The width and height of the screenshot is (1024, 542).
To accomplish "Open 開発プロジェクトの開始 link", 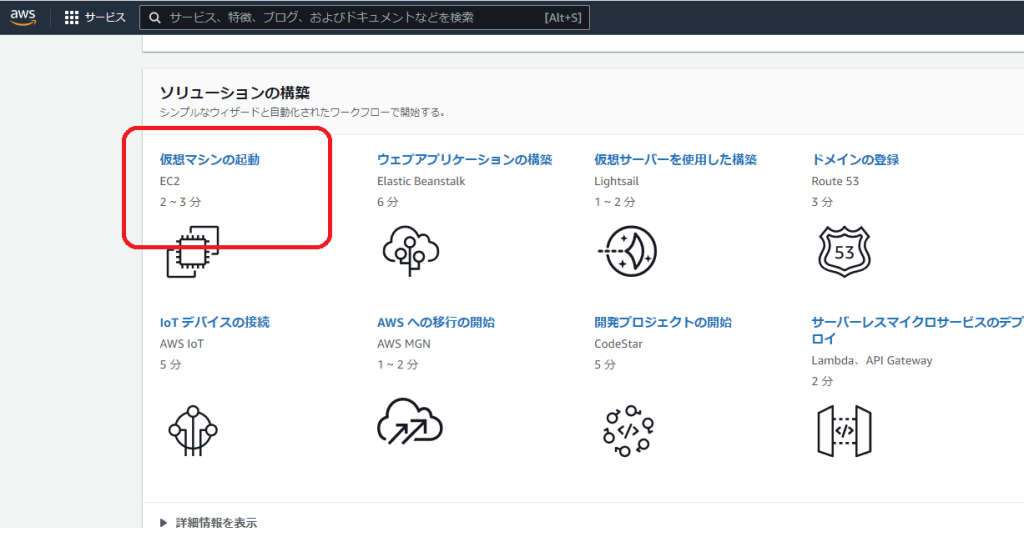I will click(x=662, y=322).
